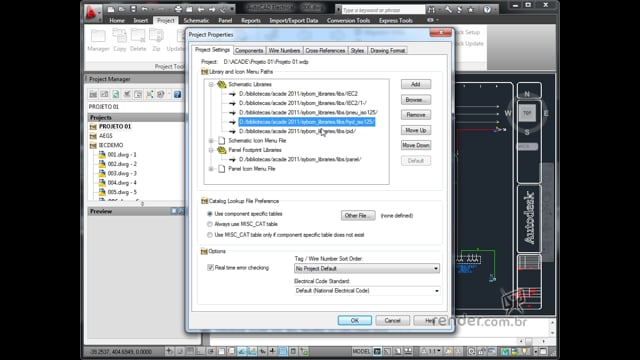Image resolution: width=640 pixels, height=360 pixels.
Task: Expand the Panel Icon Menu File node
Action: pyautogui.click(x=211, y=169)
